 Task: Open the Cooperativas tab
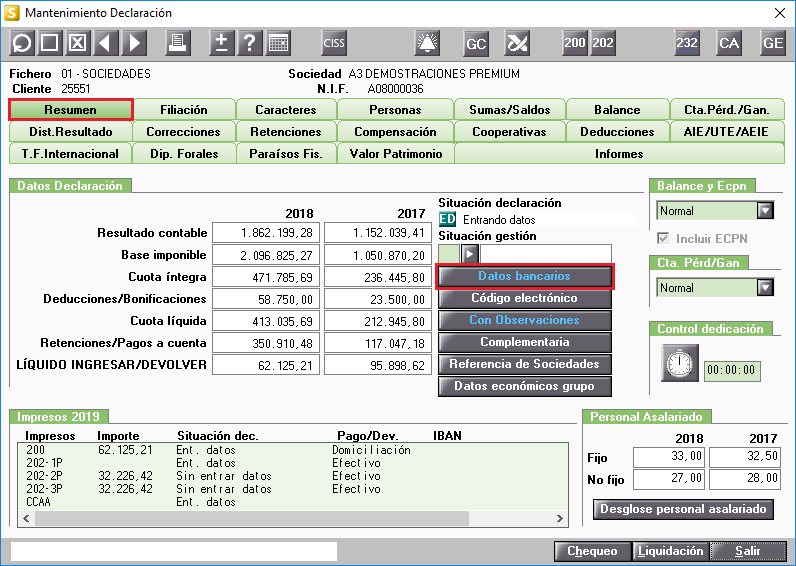click(x=509, y=132)
